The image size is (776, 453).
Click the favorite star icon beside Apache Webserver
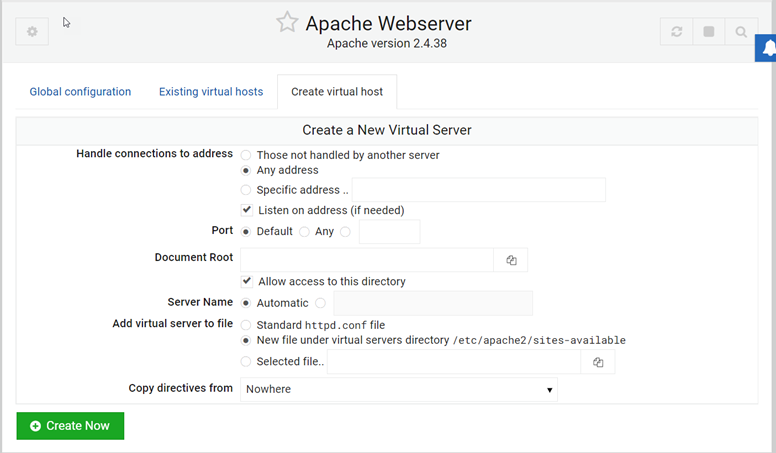tap(287, 23)
